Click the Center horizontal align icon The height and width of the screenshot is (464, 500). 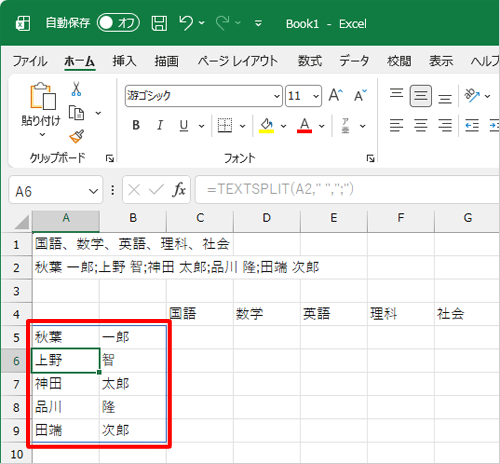[x=420, y=126]
